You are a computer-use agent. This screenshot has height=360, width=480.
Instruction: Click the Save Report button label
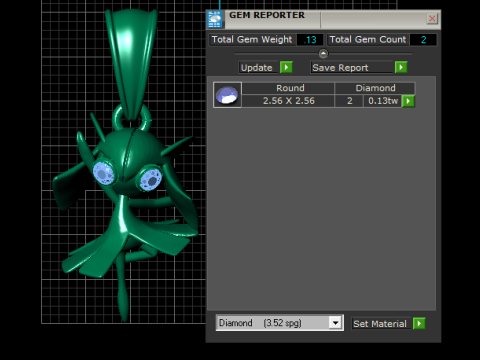click(352, 68)
